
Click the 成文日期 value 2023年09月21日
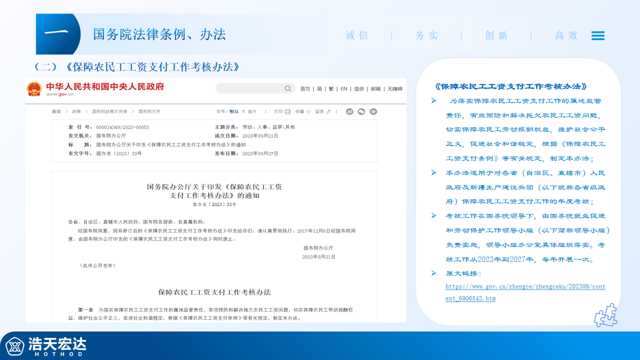pos(260,136)
